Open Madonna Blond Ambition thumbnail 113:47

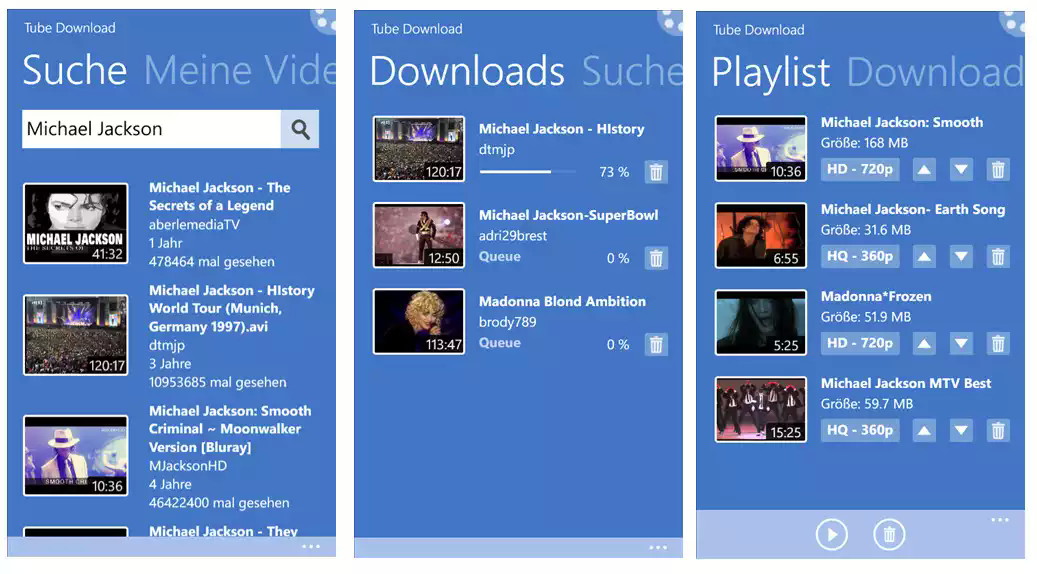point(419,321)
